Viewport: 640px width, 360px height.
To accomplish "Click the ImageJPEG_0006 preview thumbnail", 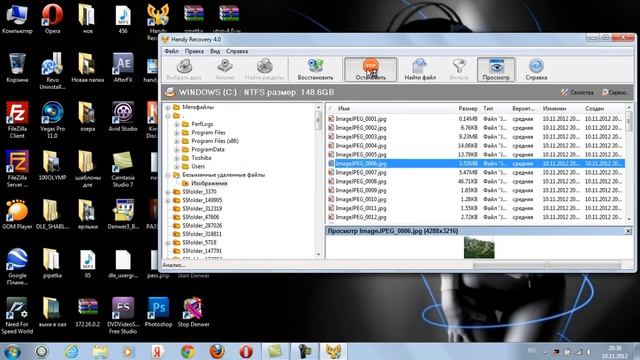I will pyautogui.click(x=479, y=247).
